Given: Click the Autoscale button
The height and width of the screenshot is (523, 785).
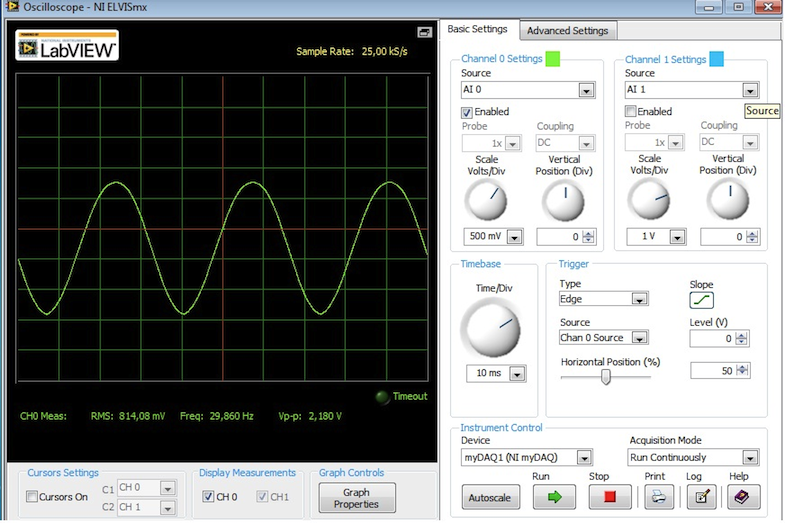Looking at the screenshot, I should tap(492, 497).
